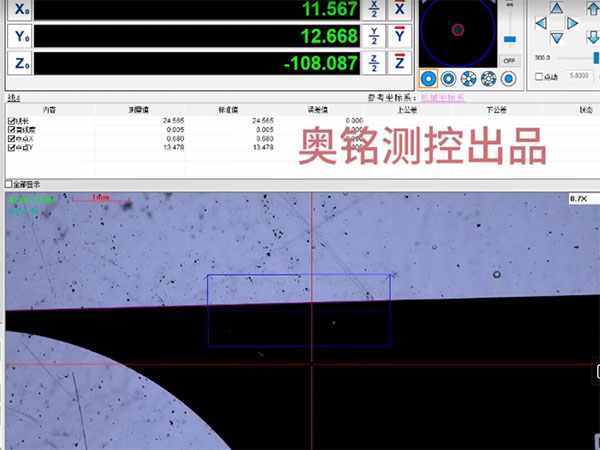
Task: Click the Y/2 half-value button
Action: point(374,36)
